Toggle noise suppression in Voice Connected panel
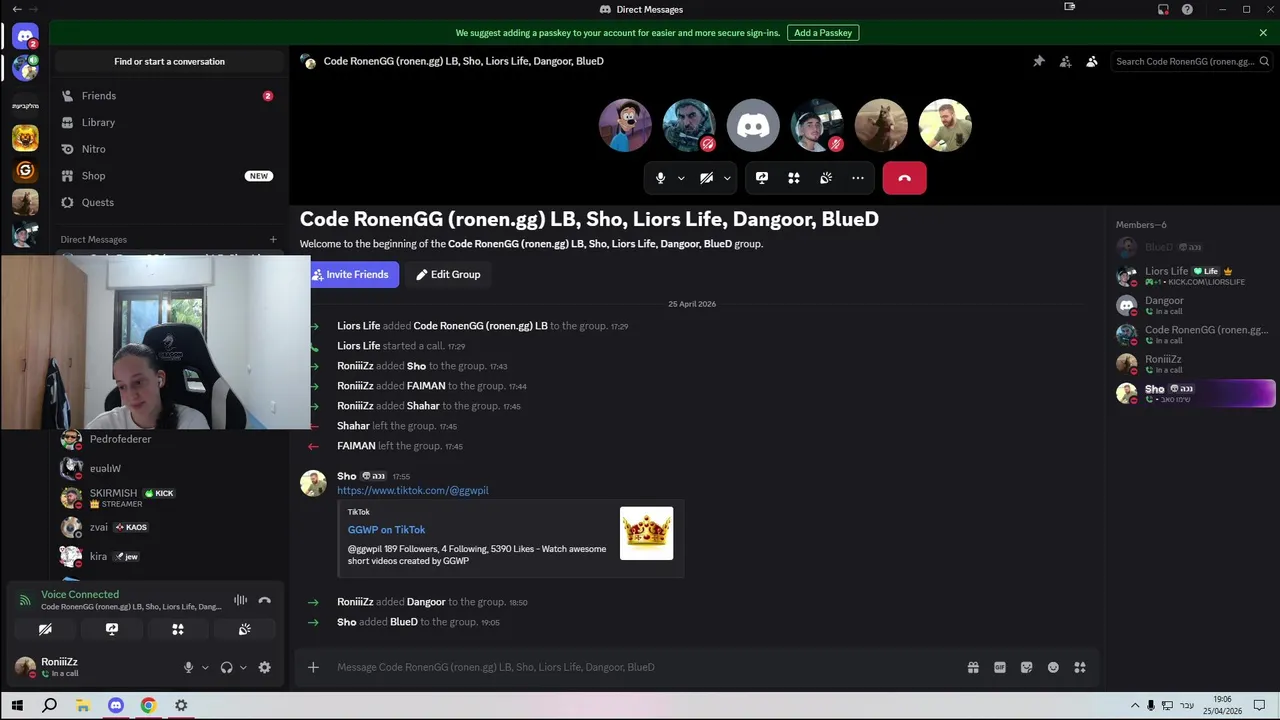The image size is (1280, 720). 240,600
